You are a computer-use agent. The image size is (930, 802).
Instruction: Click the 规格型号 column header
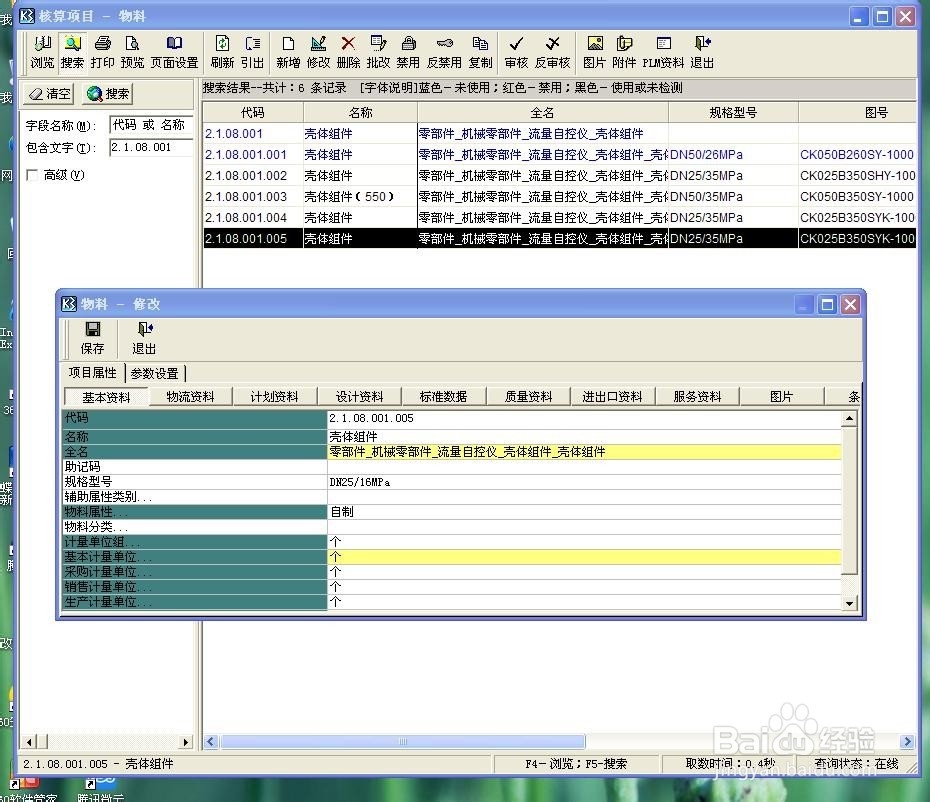[733, 112]
